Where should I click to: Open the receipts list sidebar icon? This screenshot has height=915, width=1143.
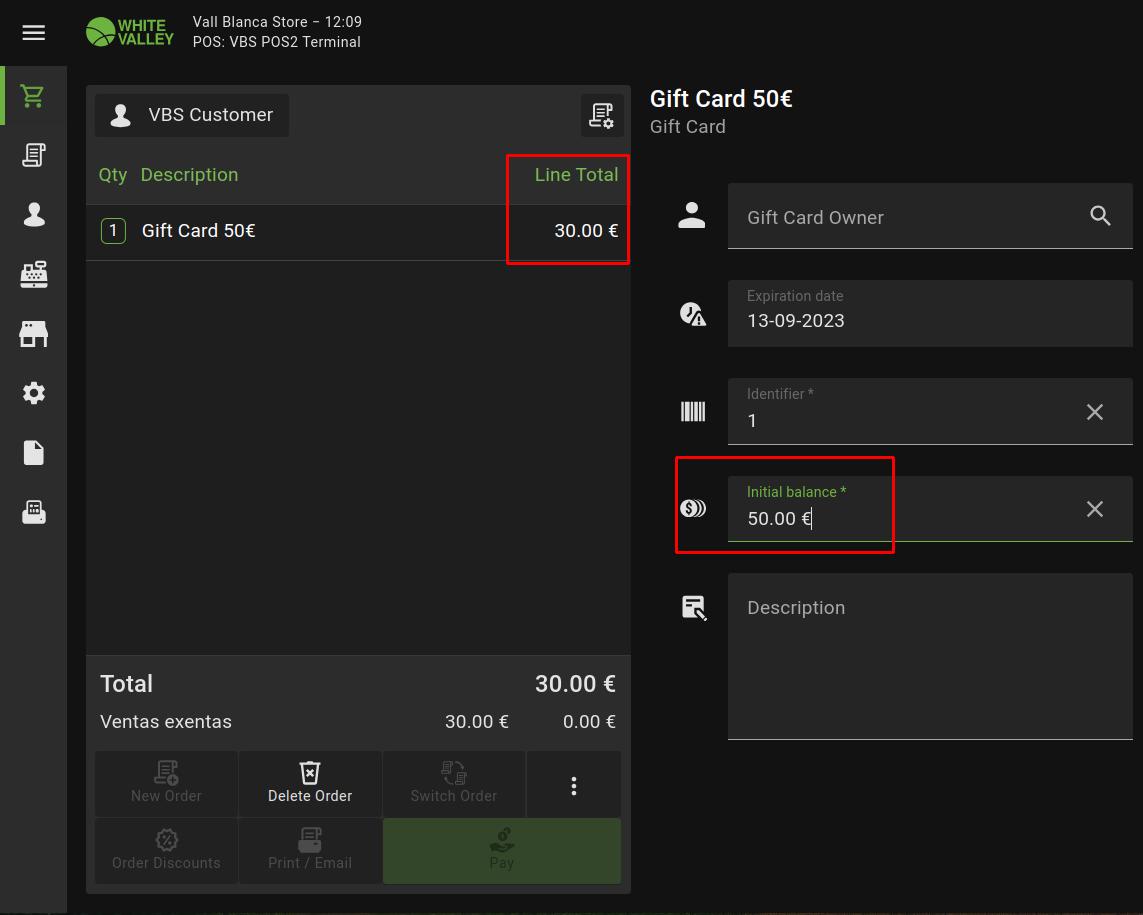click(x=33, y=155)
